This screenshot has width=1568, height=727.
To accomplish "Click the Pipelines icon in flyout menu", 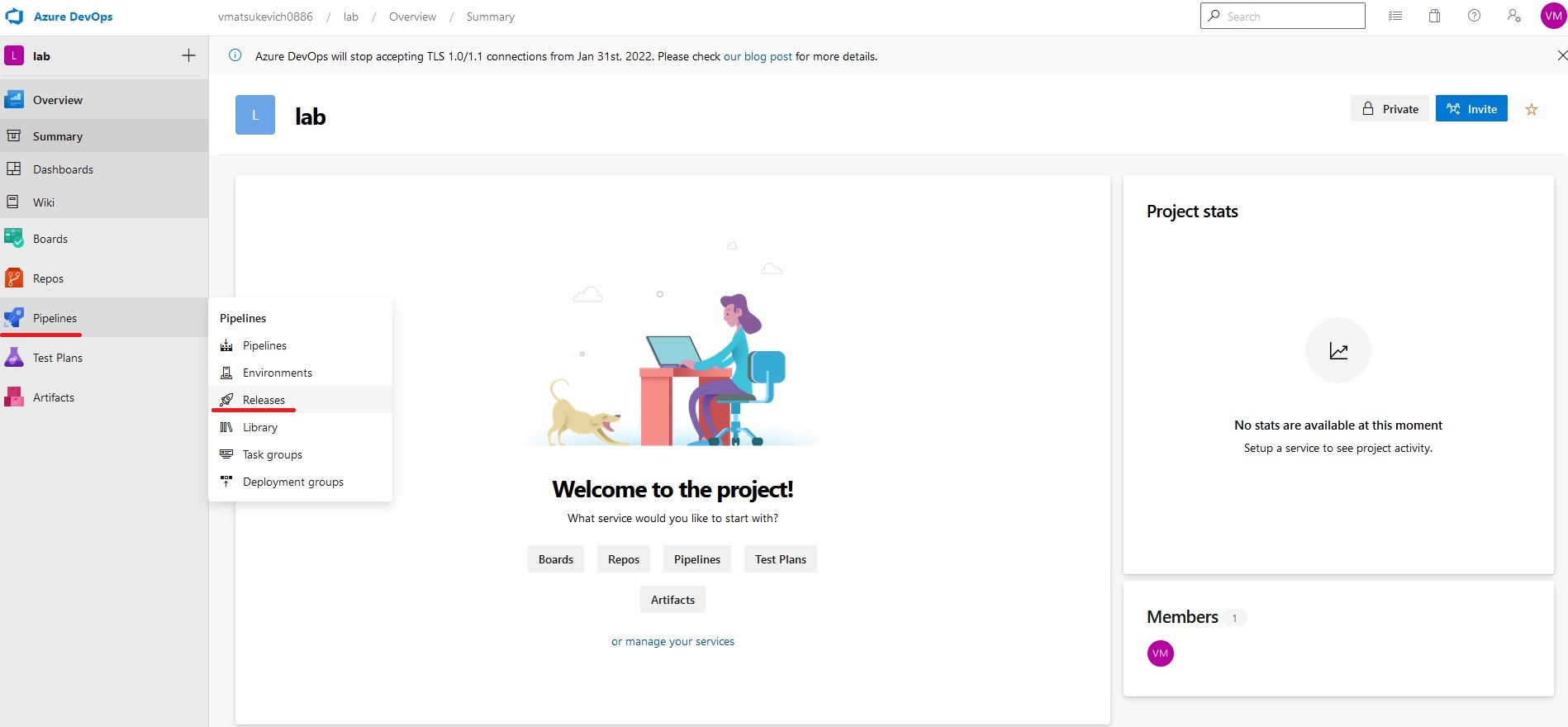I will (x=226, y=345).
